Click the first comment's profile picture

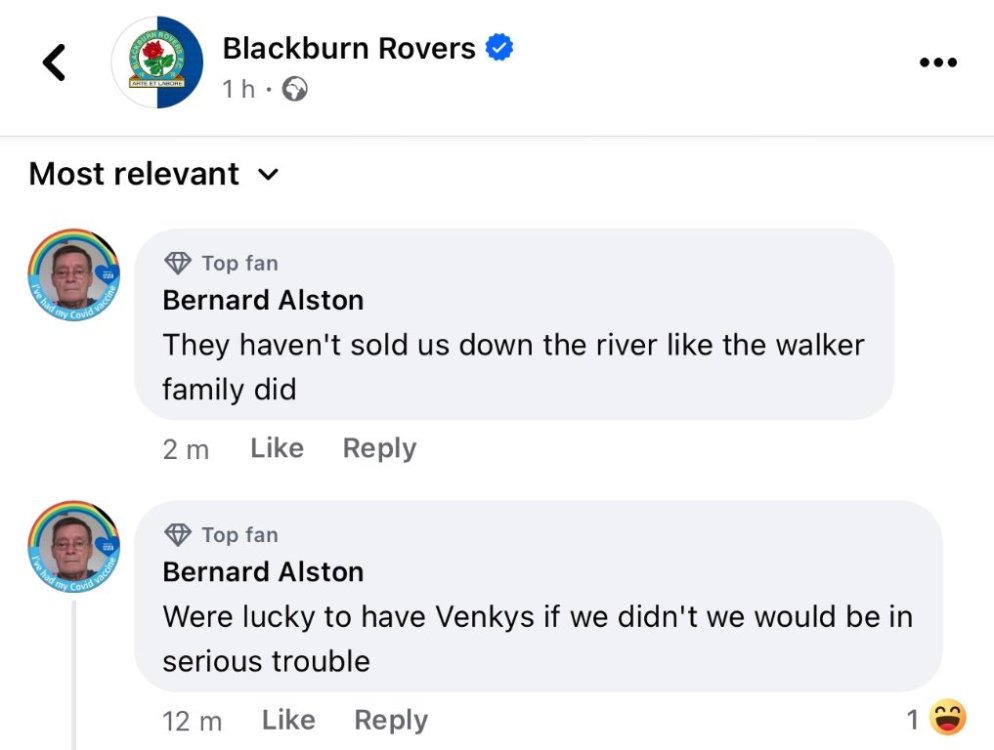tap(74, 274)
